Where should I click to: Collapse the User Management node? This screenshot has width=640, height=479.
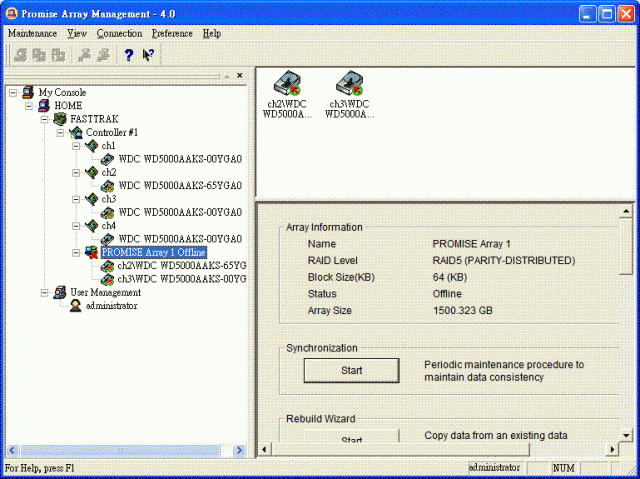pyautogui.click(x=45, y=293)
